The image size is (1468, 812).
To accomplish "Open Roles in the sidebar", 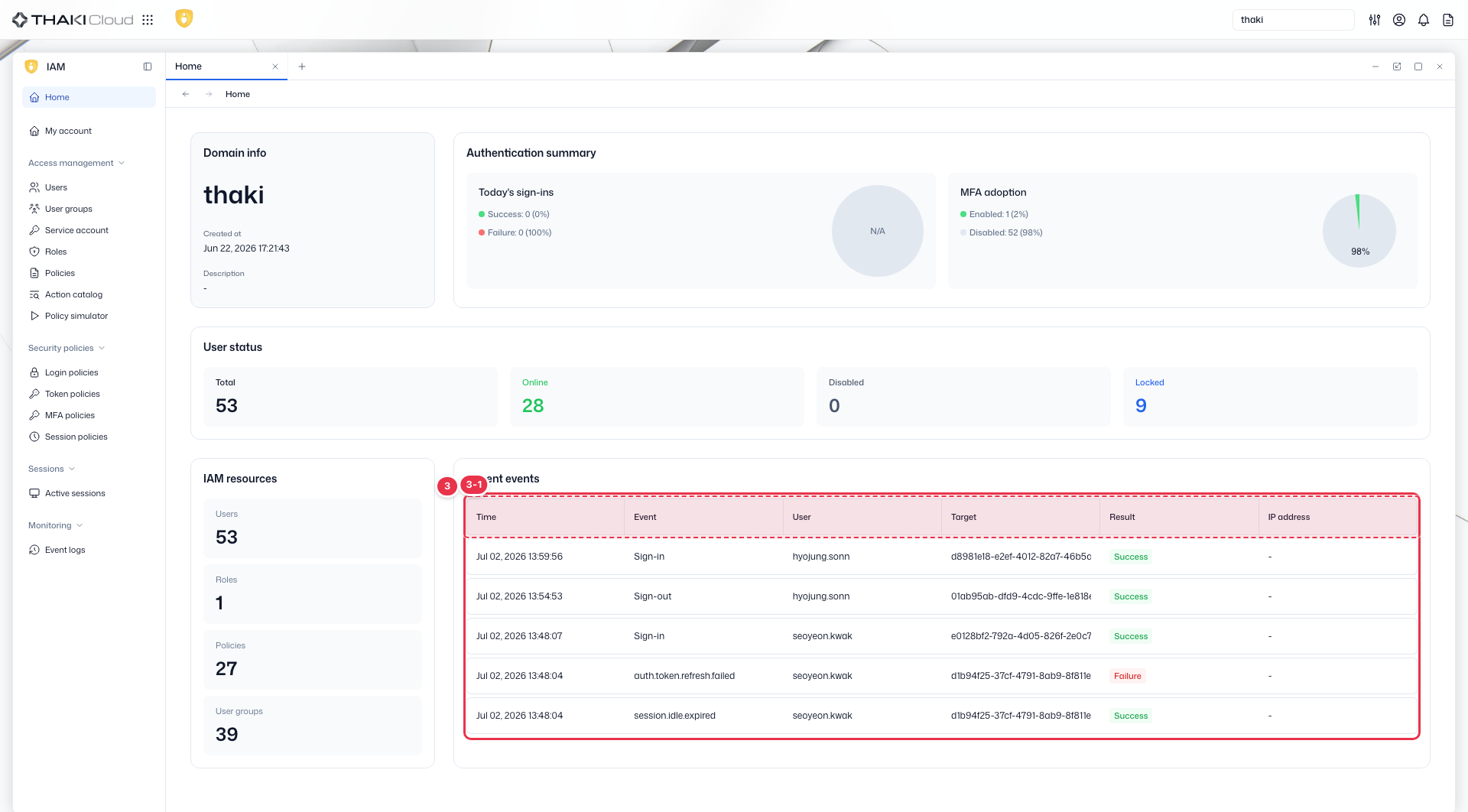I will [89, 252].
